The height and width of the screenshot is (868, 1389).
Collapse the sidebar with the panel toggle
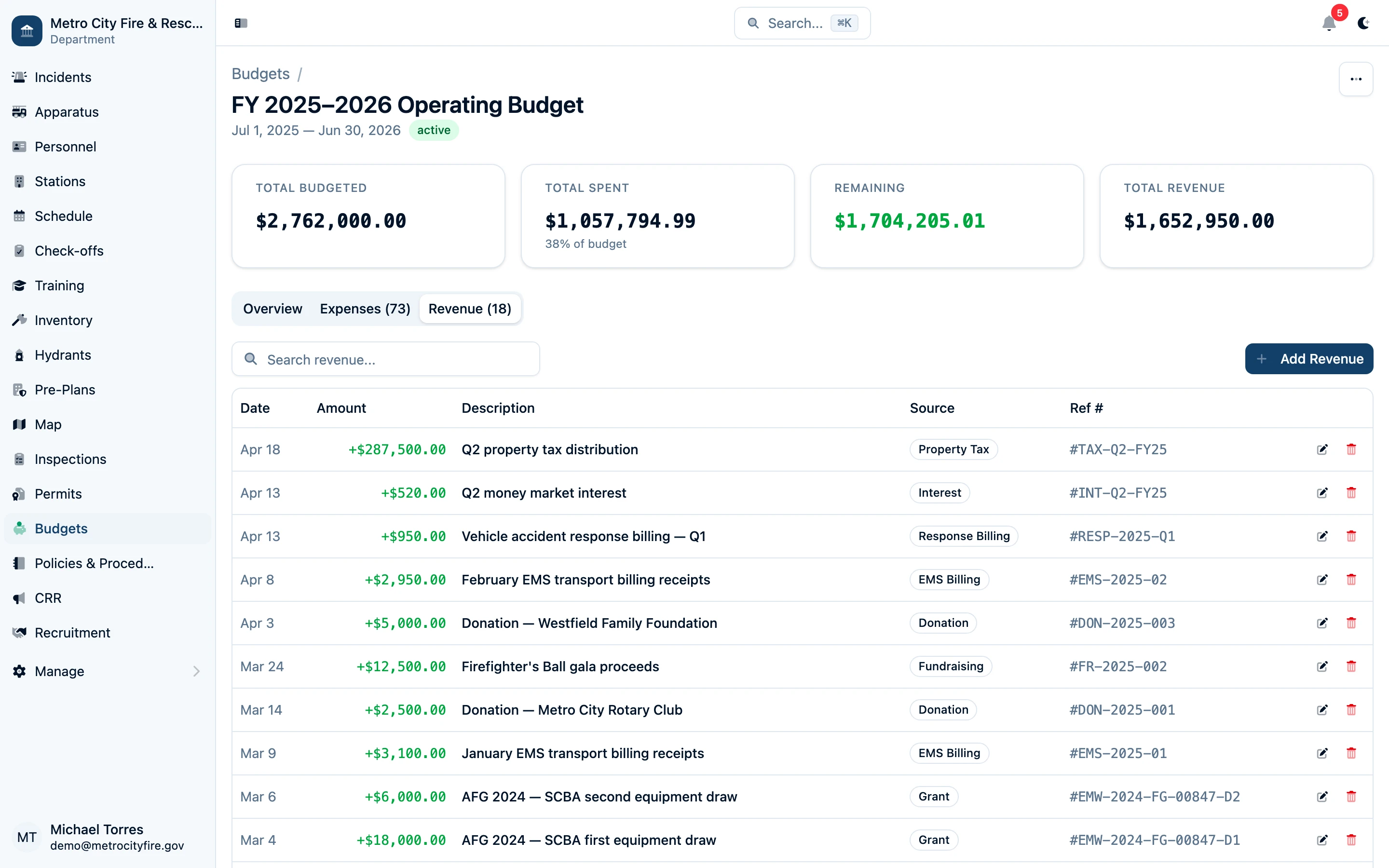point(241,23)
